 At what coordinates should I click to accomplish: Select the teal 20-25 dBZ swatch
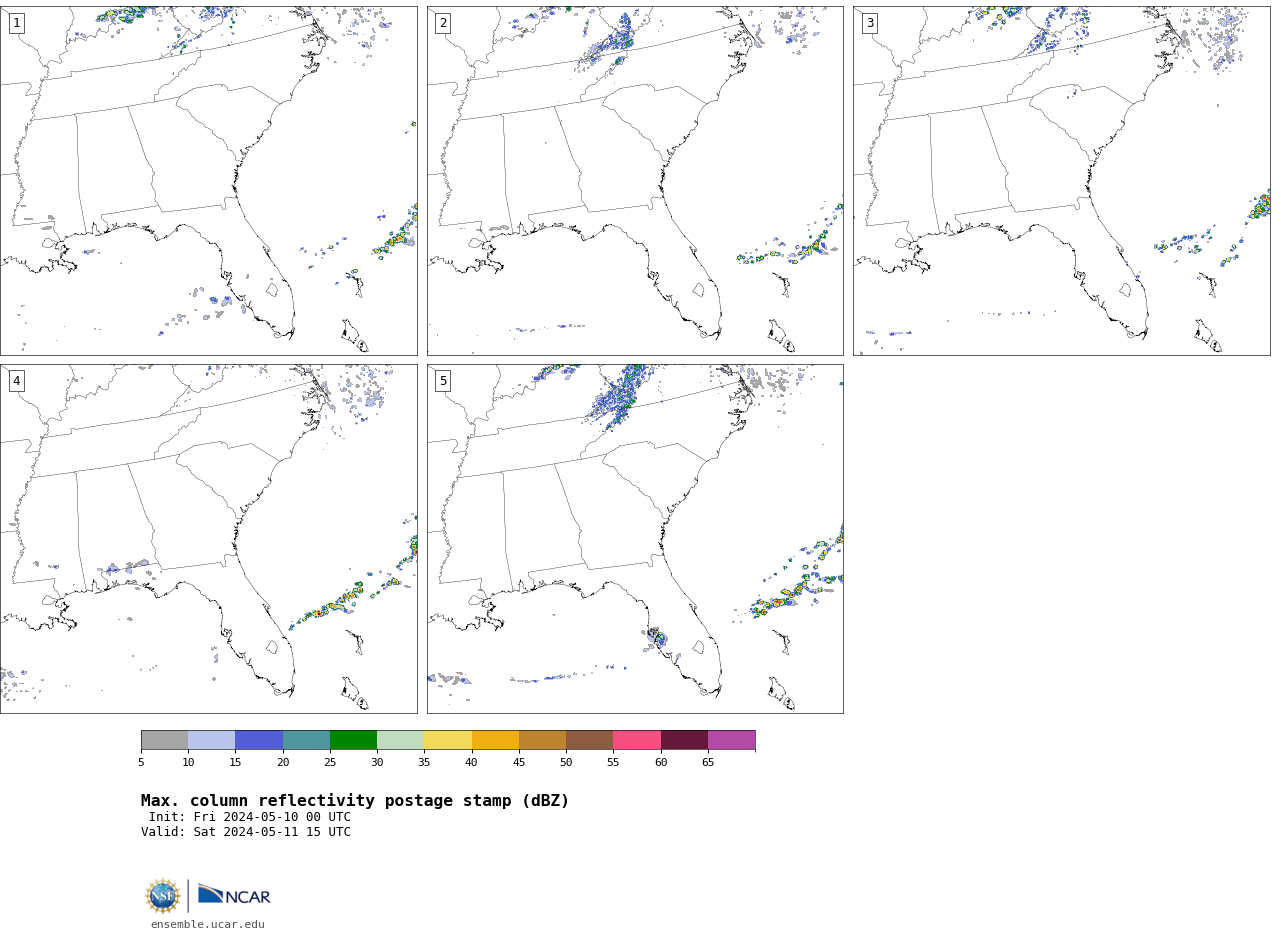(306, 740)
